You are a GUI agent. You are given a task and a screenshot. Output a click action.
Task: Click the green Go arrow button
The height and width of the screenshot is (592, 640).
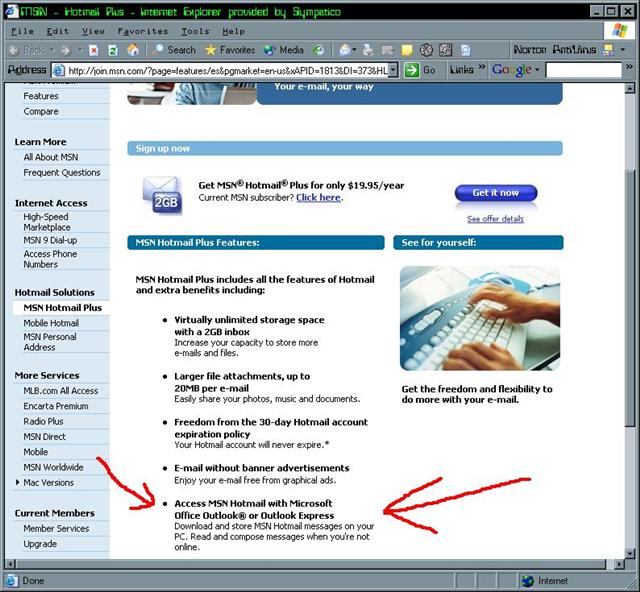(411, 70)
